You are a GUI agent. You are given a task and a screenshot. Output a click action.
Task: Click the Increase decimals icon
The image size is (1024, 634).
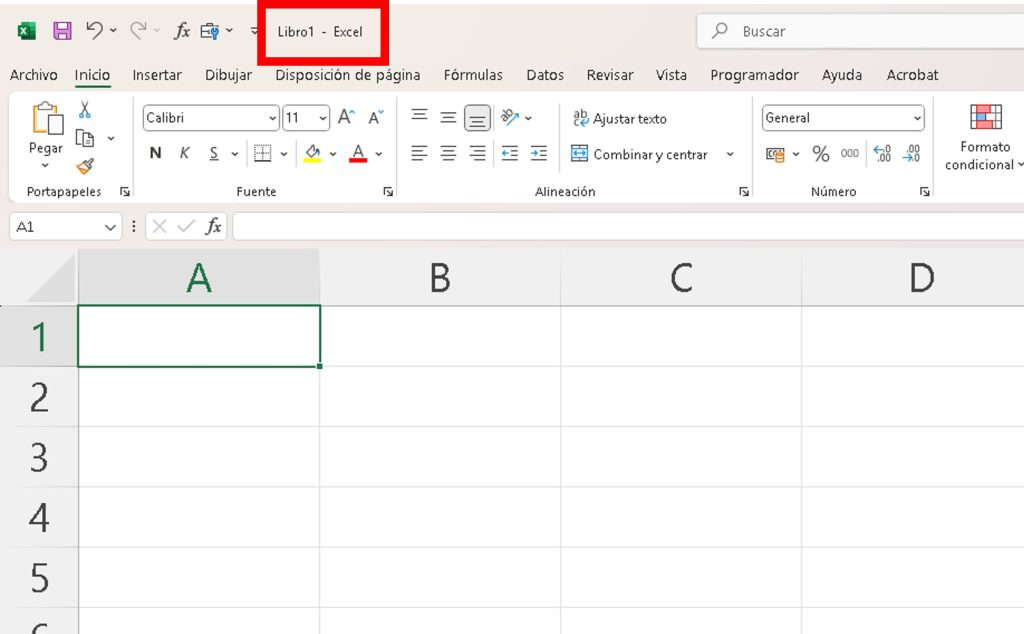pyautogui.click(x=882, y=154)
